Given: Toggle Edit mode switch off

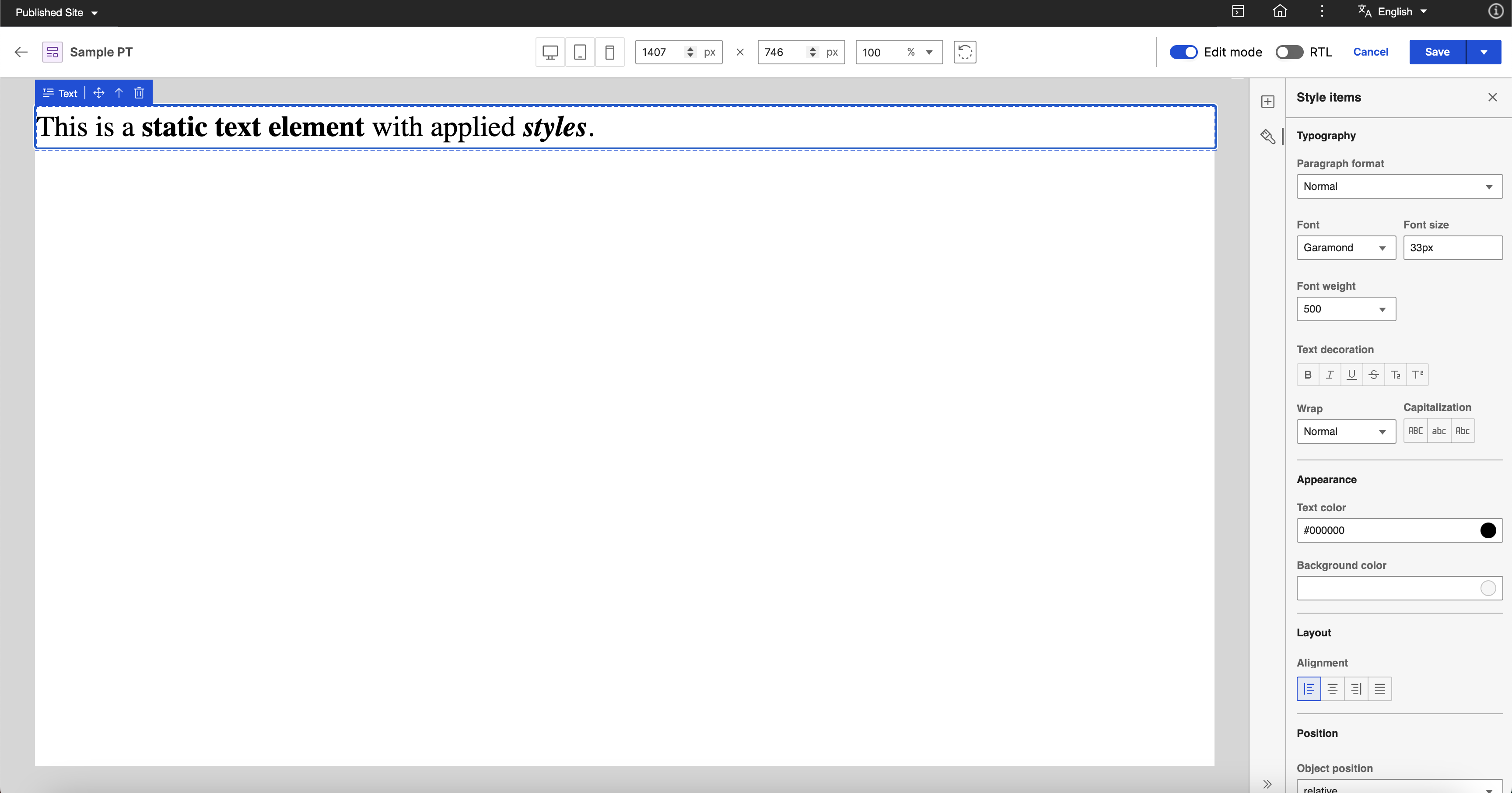Looking at the screenshot, I should tap(1183, 52).
